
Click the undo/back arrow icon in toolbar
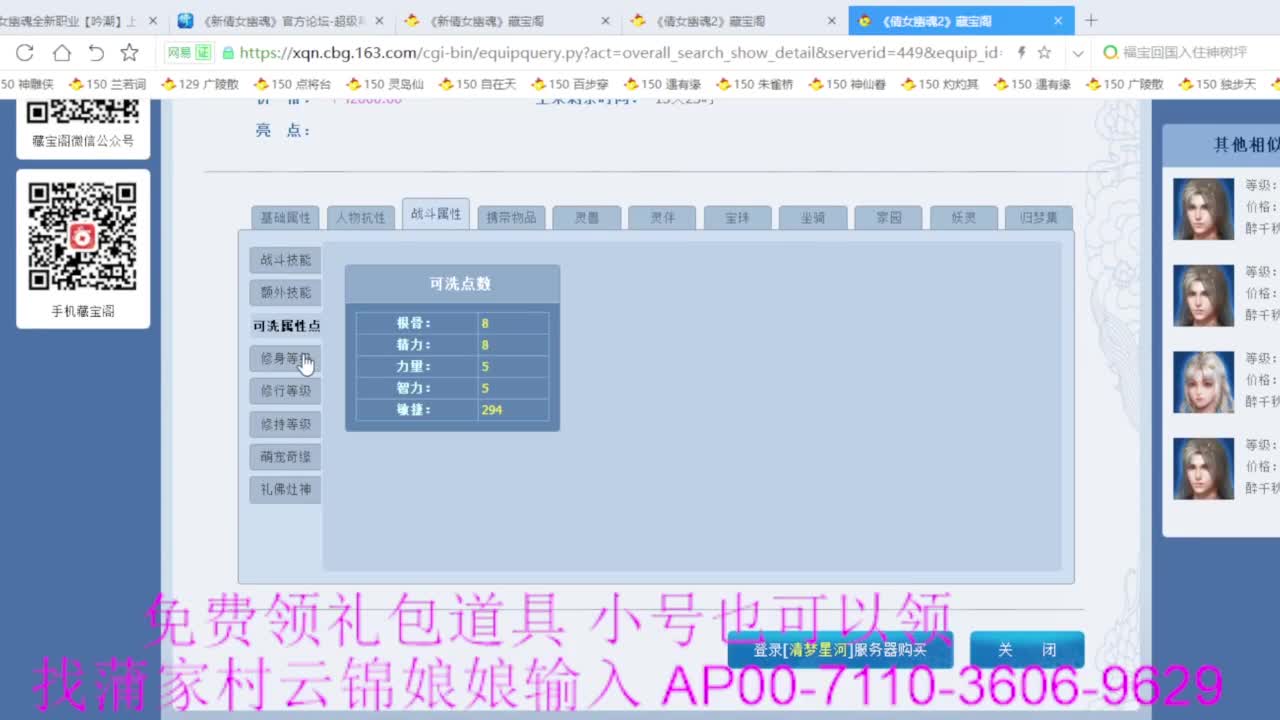96,53
